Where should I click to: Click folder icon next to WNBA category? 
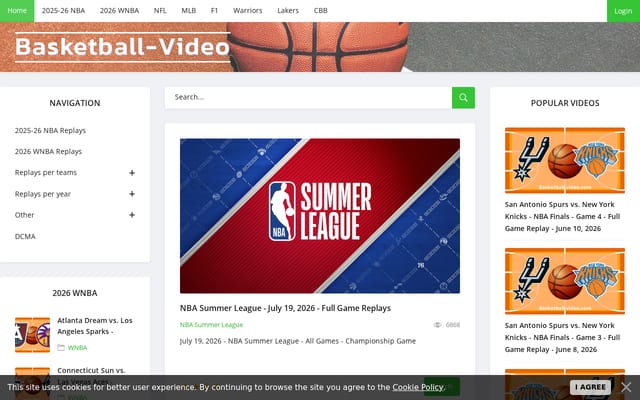pyautogui.click(x=61, y=348)
